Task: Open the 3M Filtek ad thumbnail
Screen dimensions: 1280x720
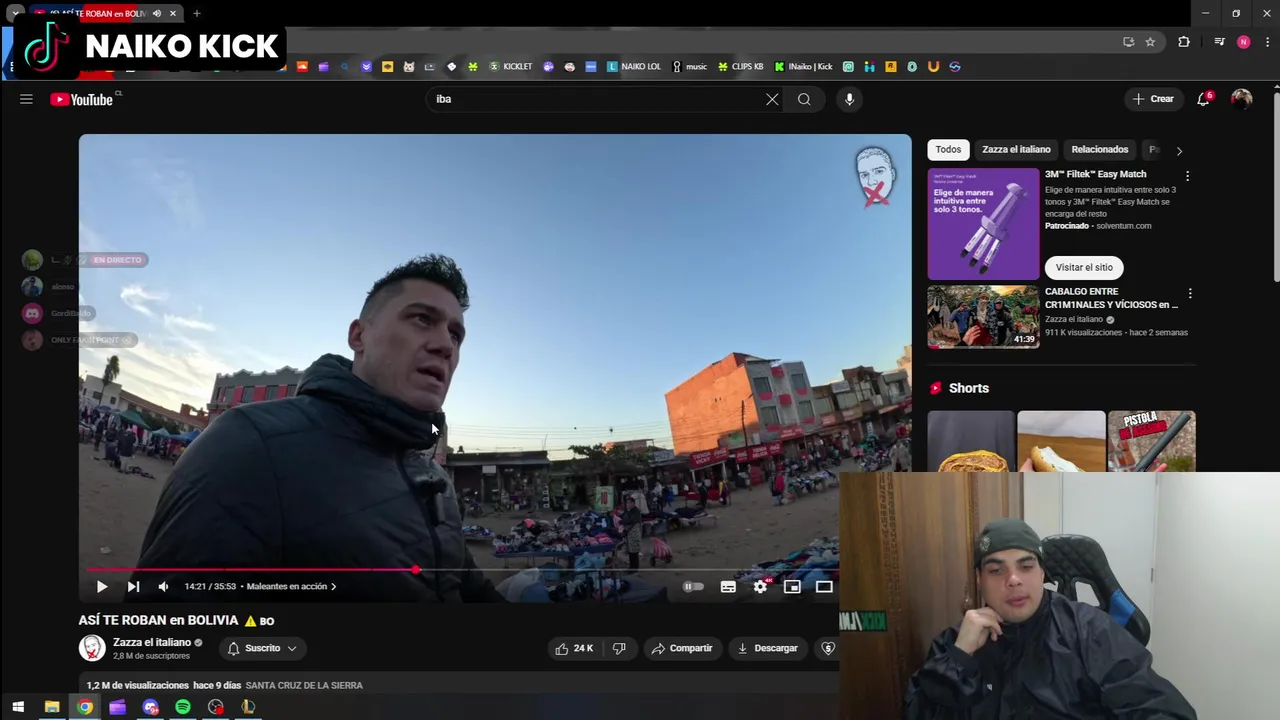Action: click(x=983, y=224)
